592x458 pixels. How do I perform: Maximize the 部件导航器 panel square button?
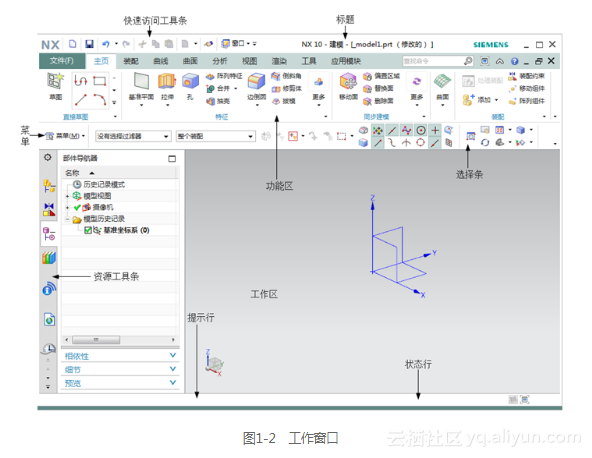[x=172, y=159]
